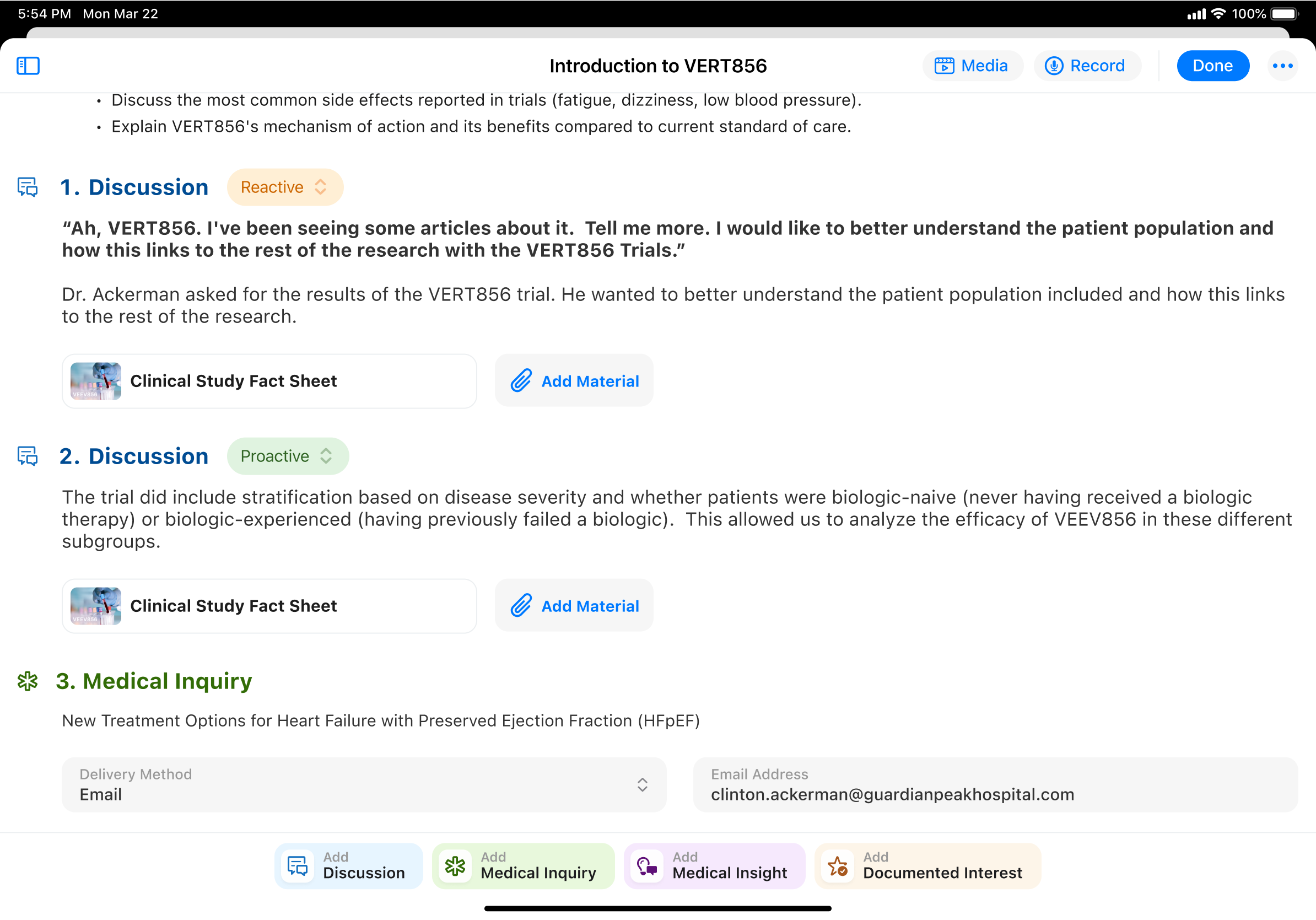The image size is (1316, 920).
Task: Click the first Discussion speech bubble icon
Action: tap(28, 187)
